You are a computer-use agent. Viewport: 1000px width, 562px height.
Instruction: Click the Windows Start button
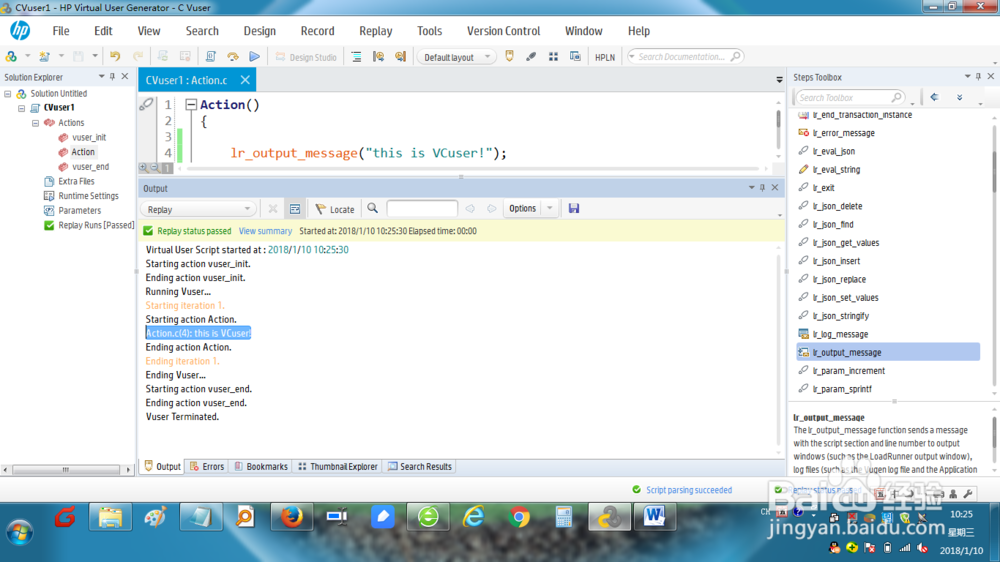click(20, 531)
